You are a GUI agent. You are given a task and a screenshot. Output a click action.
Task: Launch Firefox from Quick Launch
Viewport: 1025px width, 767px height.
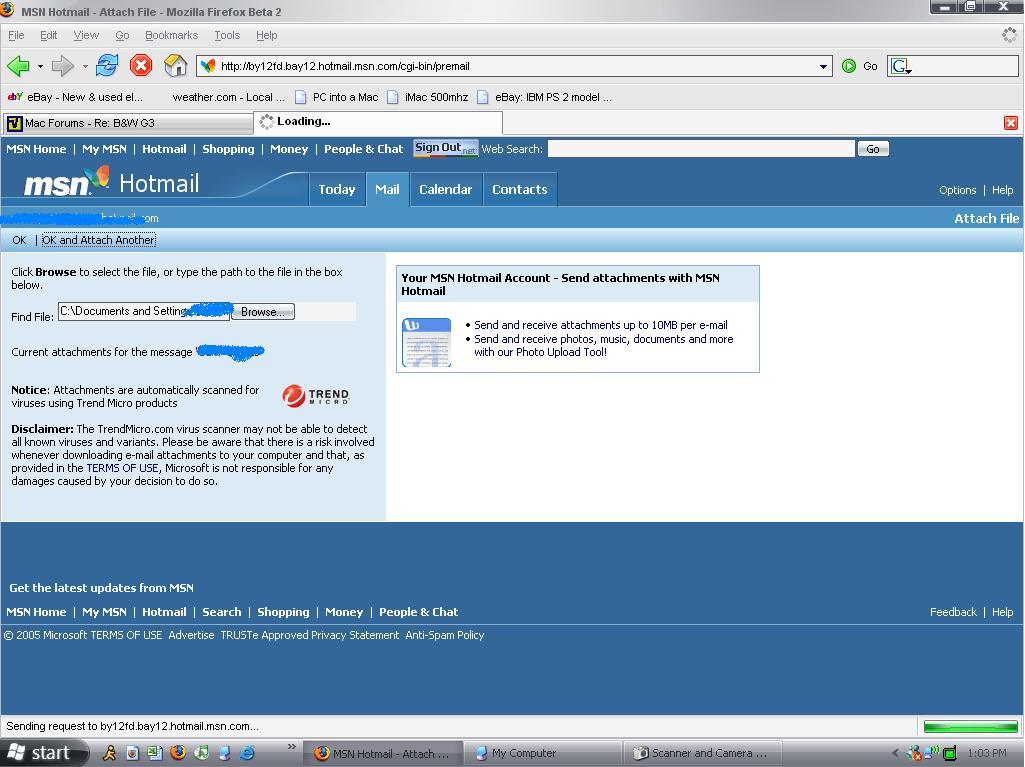(178, 753)
